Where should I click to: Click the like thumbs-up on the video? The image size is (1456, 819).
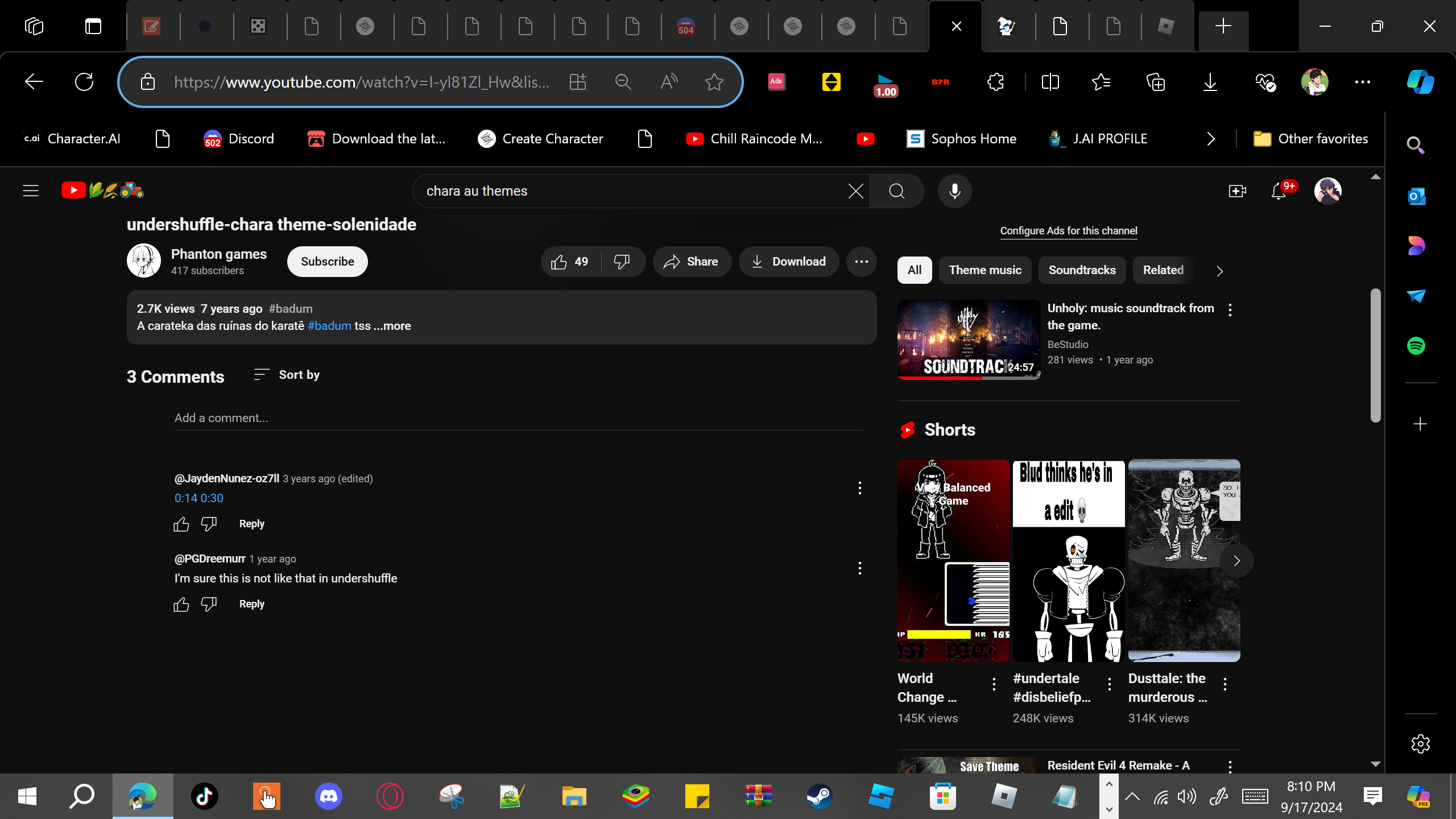tap(559, 262)
